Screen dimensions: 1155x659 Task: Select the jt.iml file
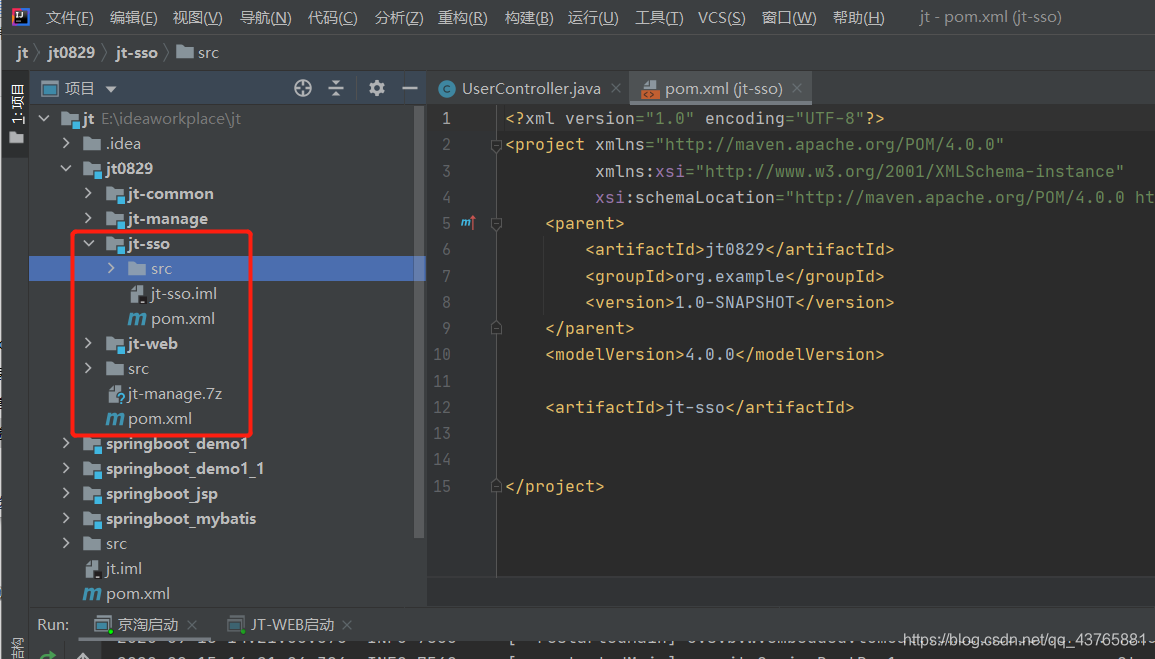[x=113, y=569]
